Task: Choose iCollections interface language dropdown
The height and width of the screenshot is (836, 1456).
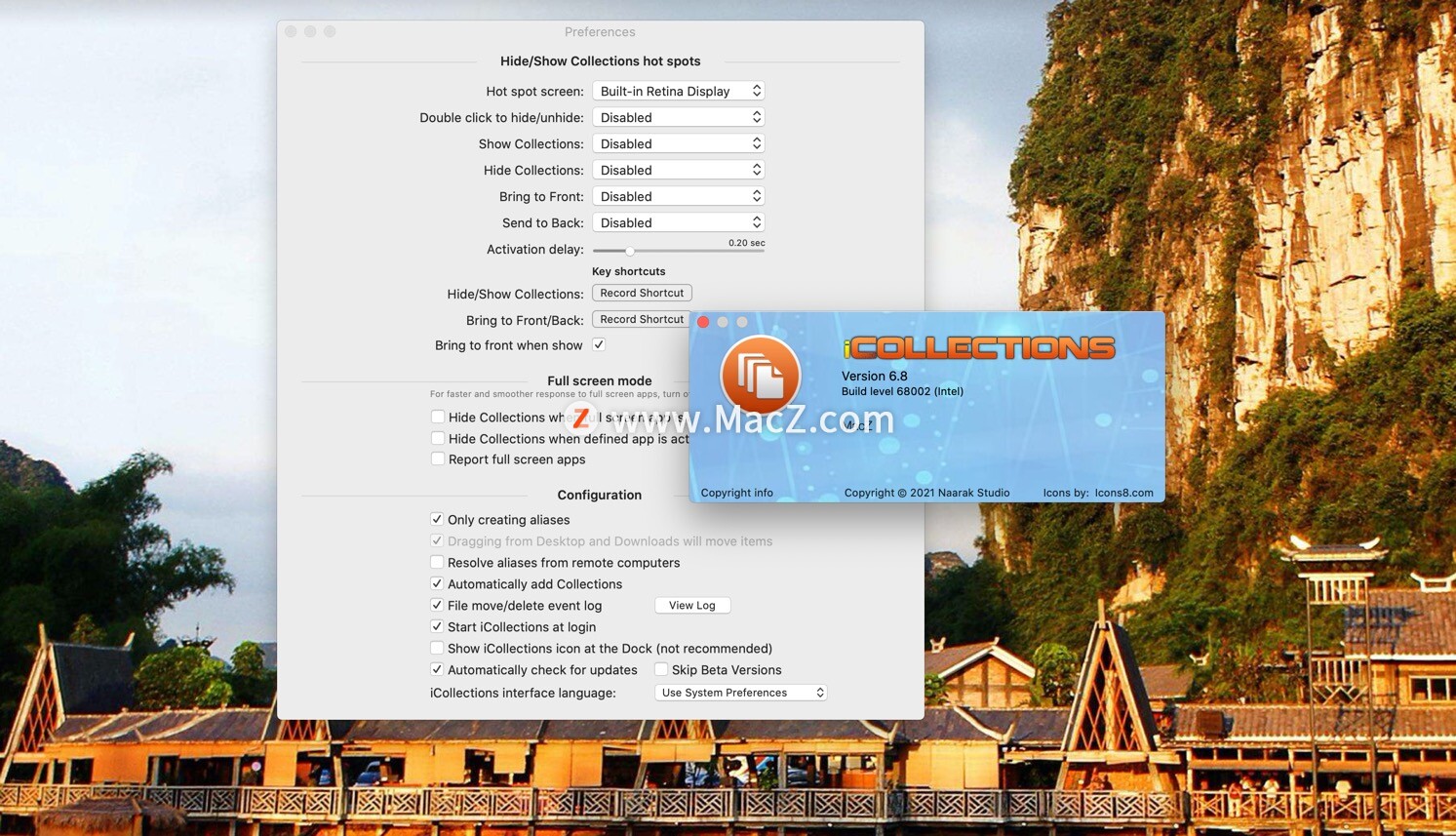Action: (x=741, y=693)
